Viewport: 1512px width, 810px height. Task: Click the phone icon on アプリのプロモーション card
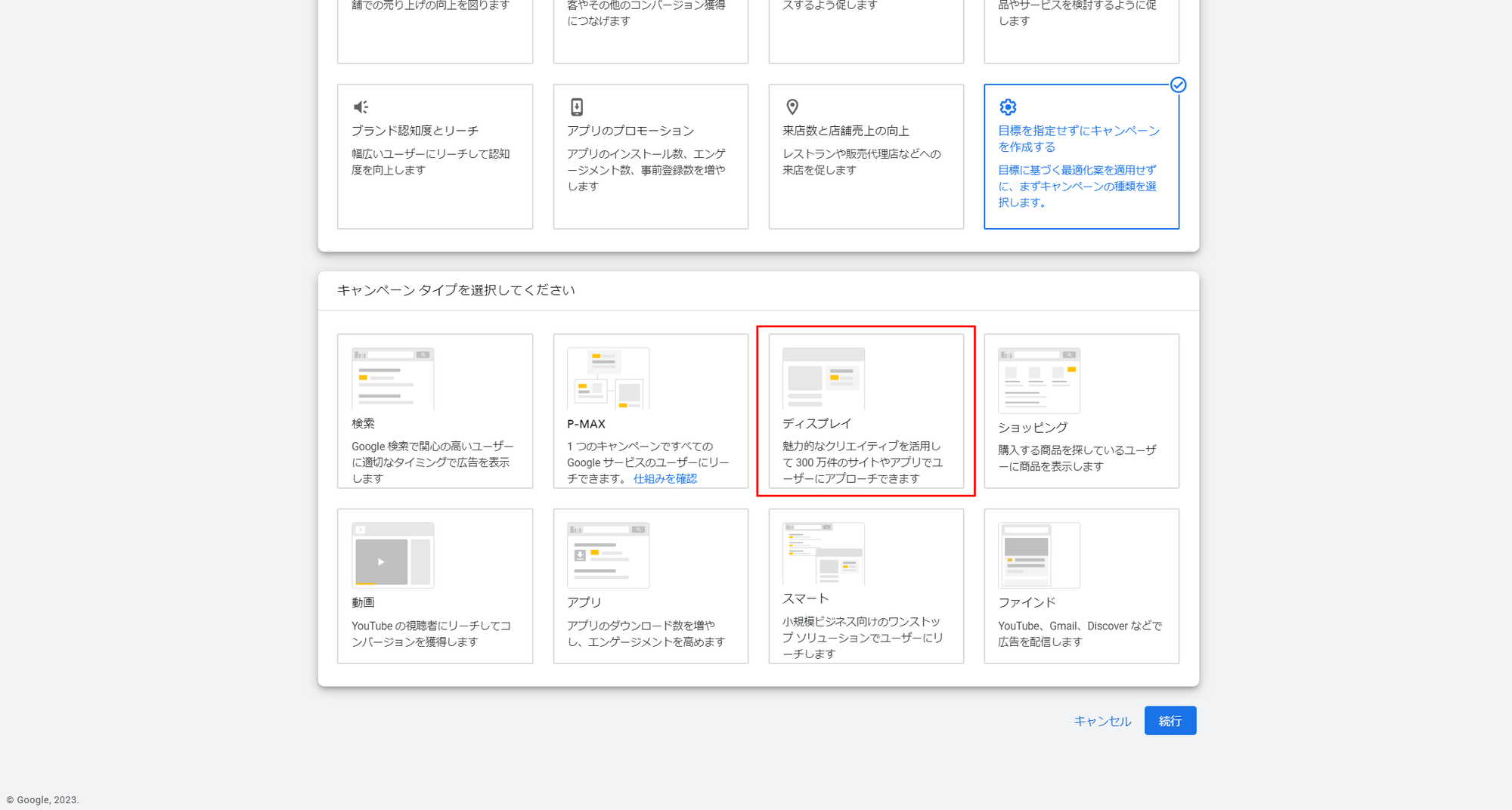click(577, 107)
